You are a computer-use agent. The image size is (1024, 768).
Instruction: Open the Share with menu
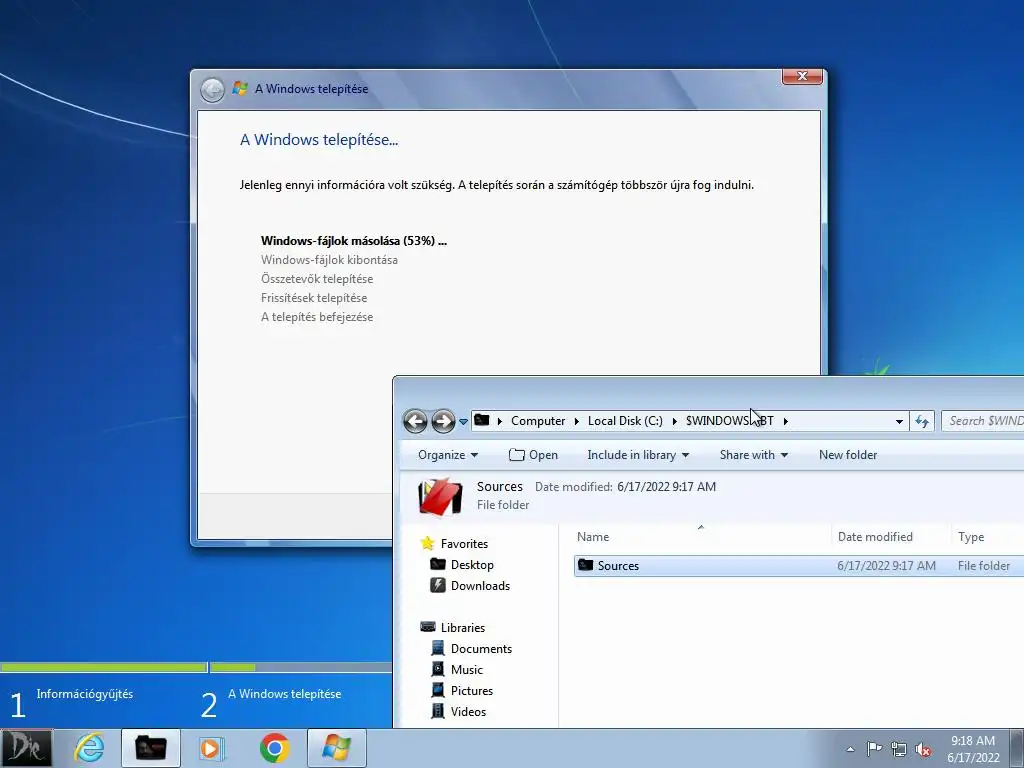[x=754, y=455]
